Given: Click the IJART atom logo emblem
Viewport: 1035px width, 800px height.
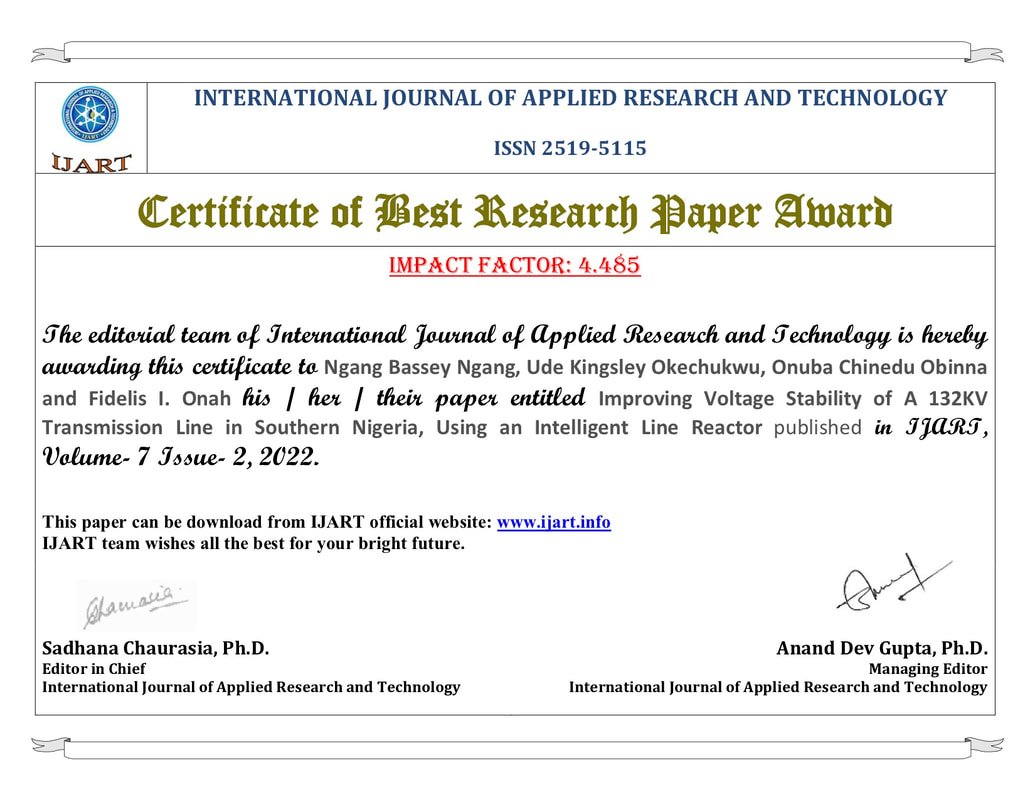Looking at the screenshot, I should 90,114.
